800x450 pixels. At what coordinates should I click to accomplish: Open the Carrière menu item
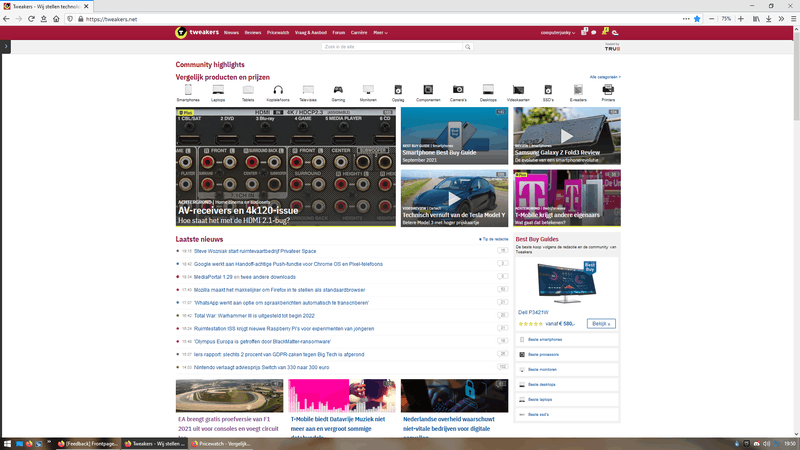tap(359, 33)
